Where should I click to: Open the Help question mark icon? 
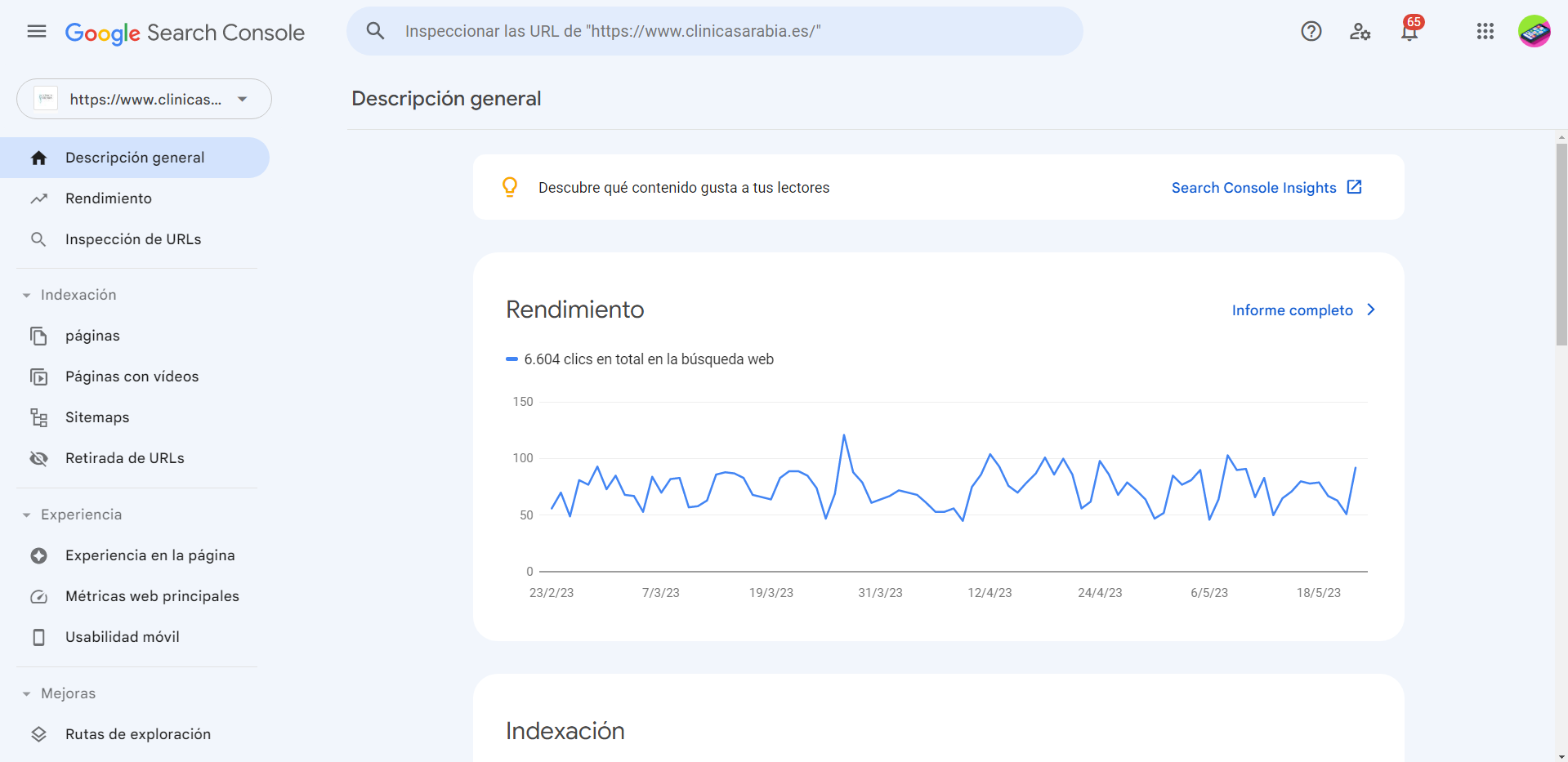pos(1311,31)
